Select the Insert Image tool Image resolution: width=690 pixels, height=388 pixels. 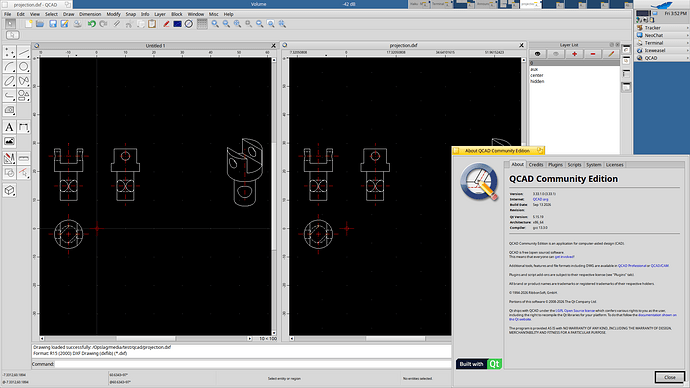coord(9,142)
